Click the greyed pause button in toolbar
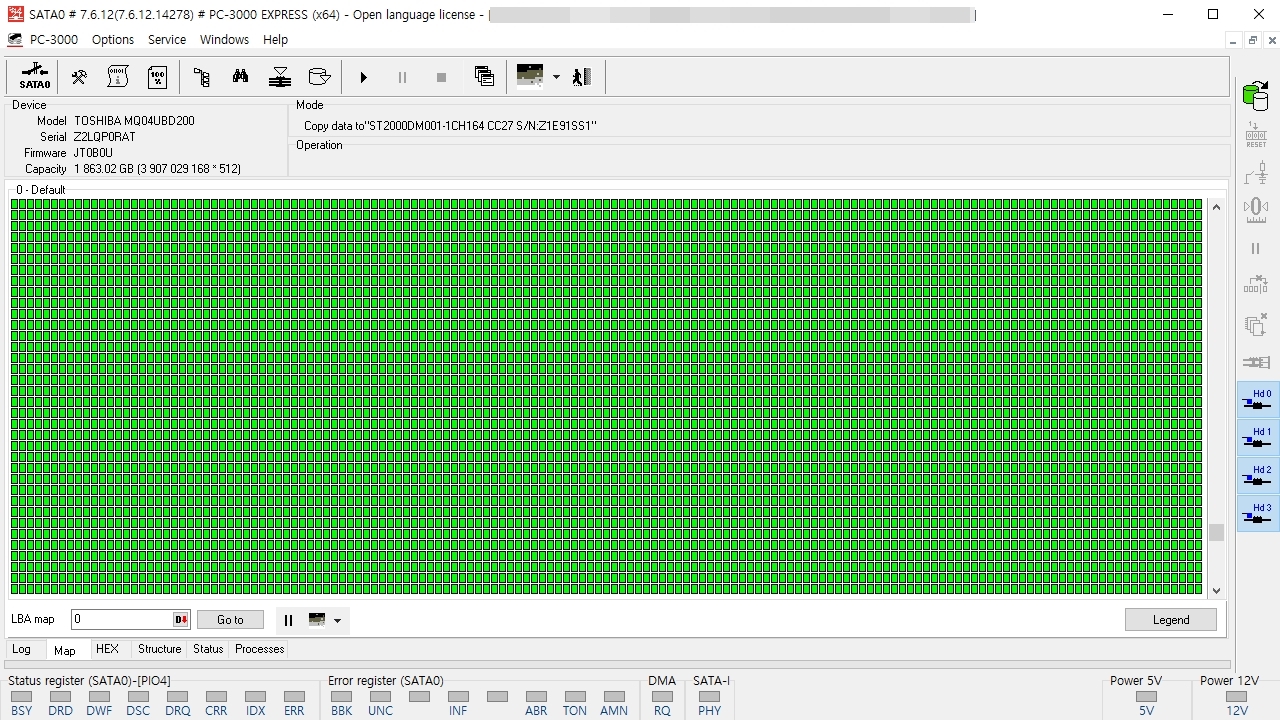The width and height of the screenshot is (1280, 720). [x=402, y=77]
